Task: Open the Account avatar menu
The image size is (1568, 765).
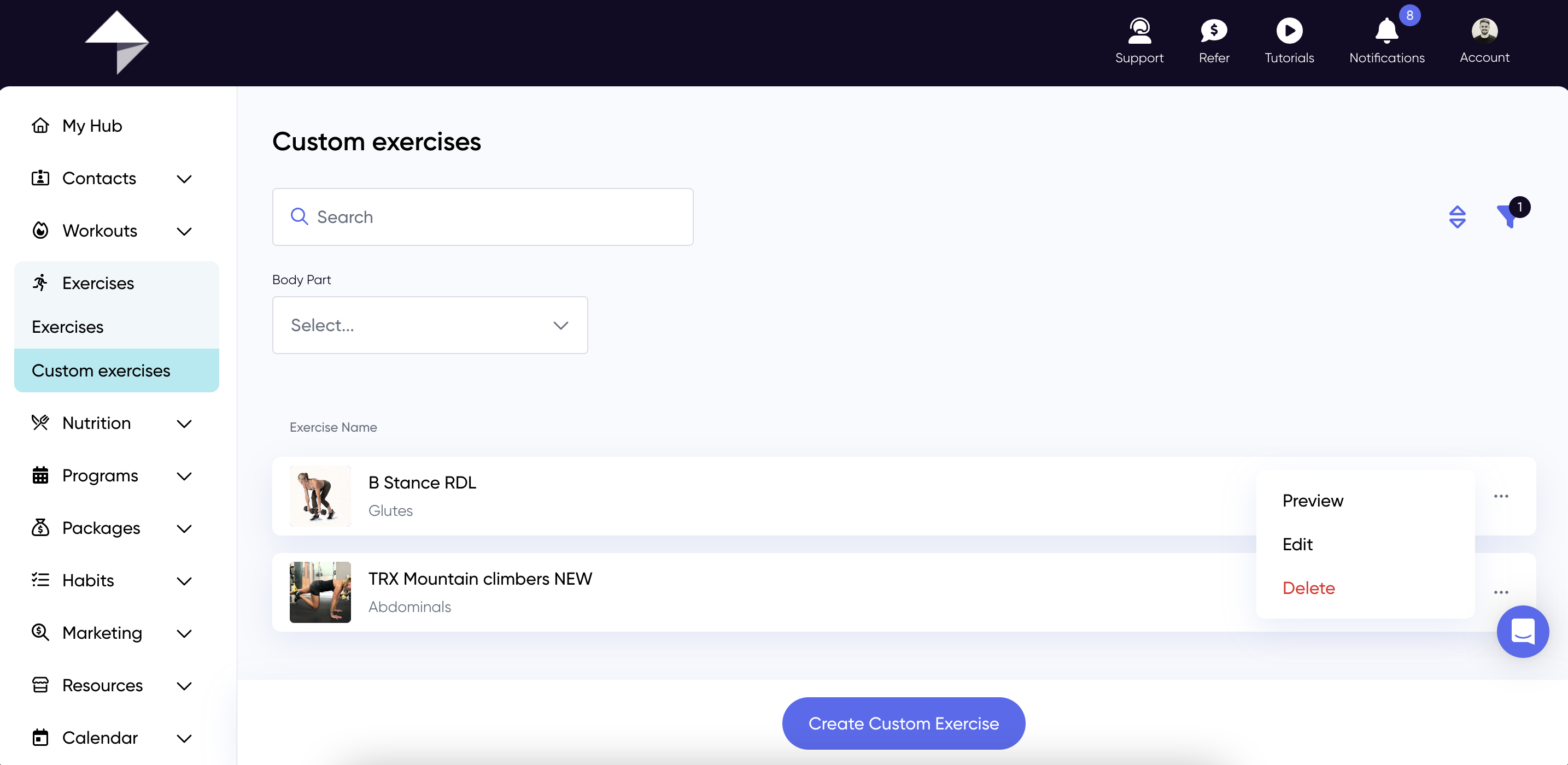Action: (x=1484, y=31)
